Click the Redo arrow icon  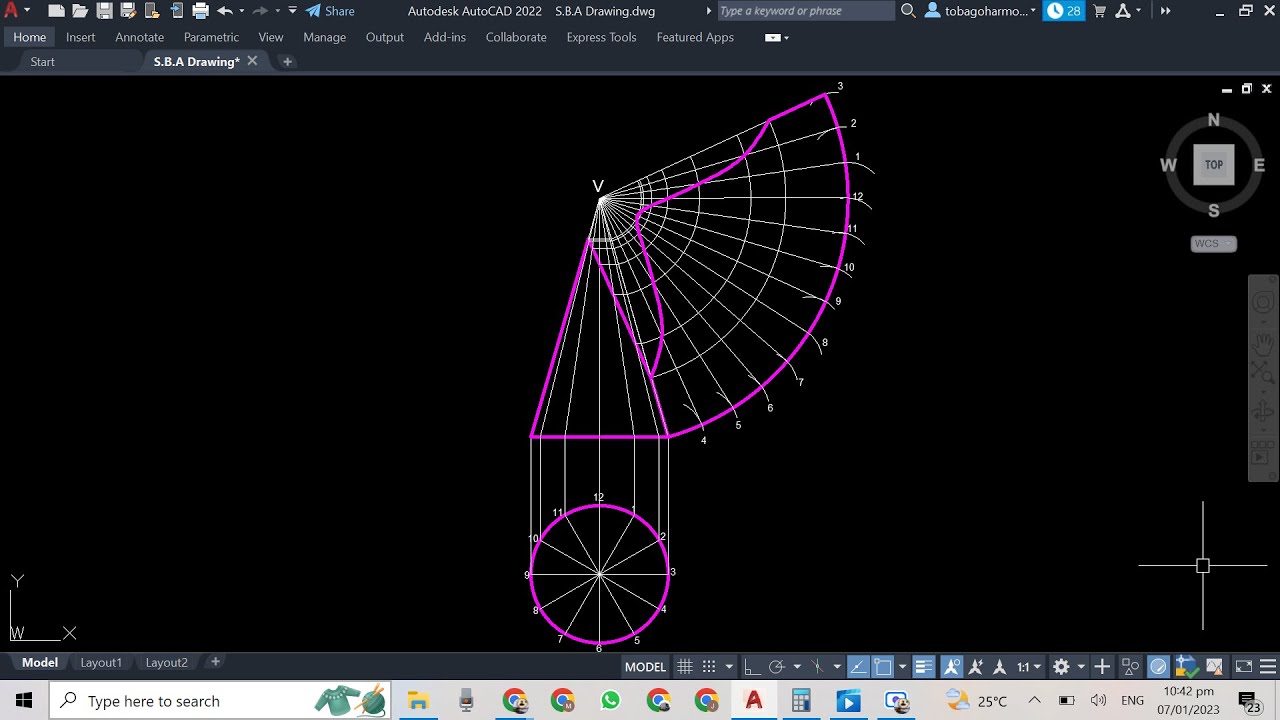[260, 11]
